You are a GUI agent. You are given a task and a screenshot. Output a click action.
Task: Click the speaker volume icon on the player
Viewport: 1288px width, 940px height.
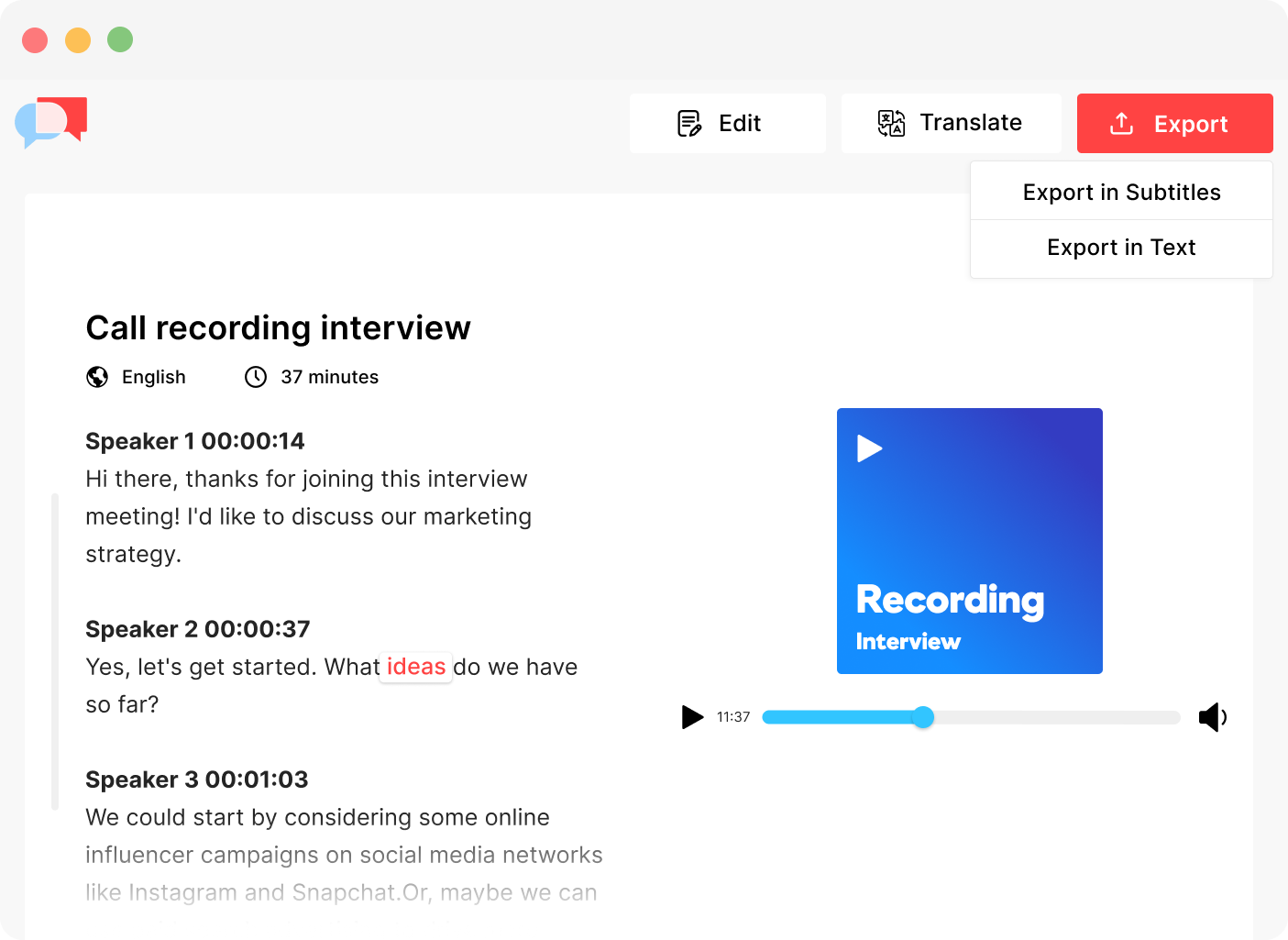[1213, 717]
